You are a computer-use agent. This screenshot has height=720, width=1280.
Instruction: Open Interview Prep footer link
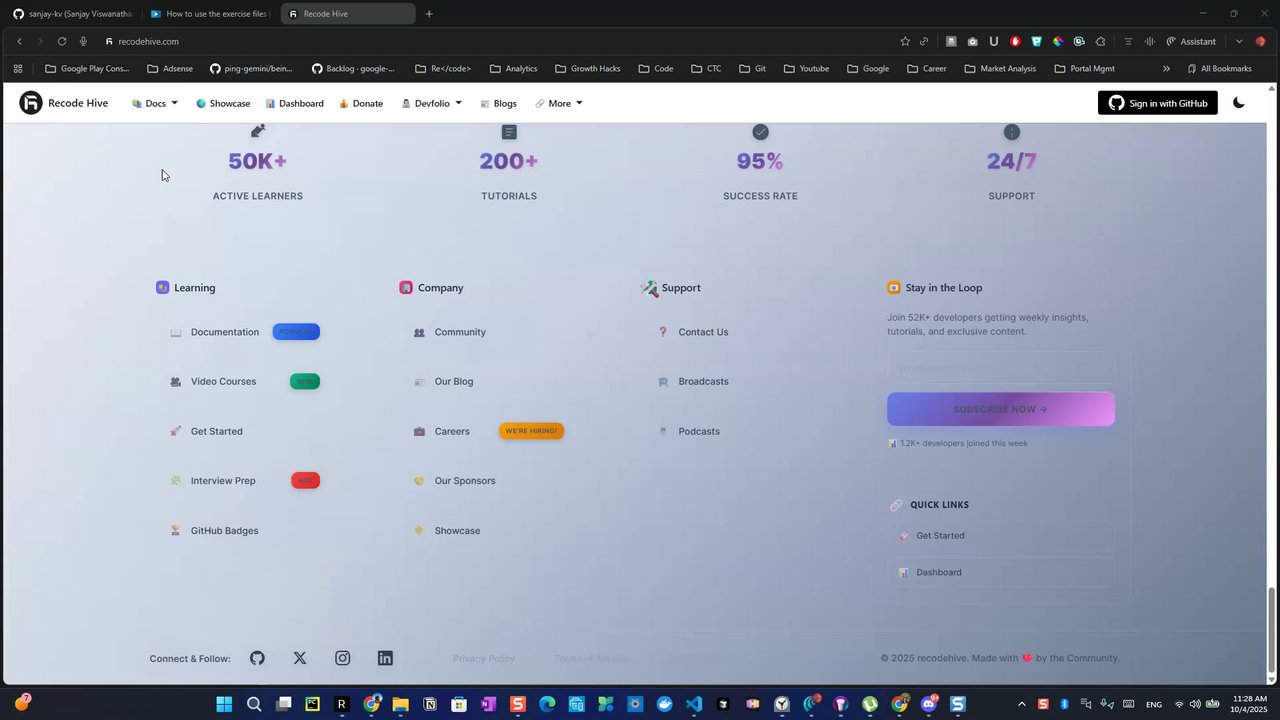(x=223, y=481)
